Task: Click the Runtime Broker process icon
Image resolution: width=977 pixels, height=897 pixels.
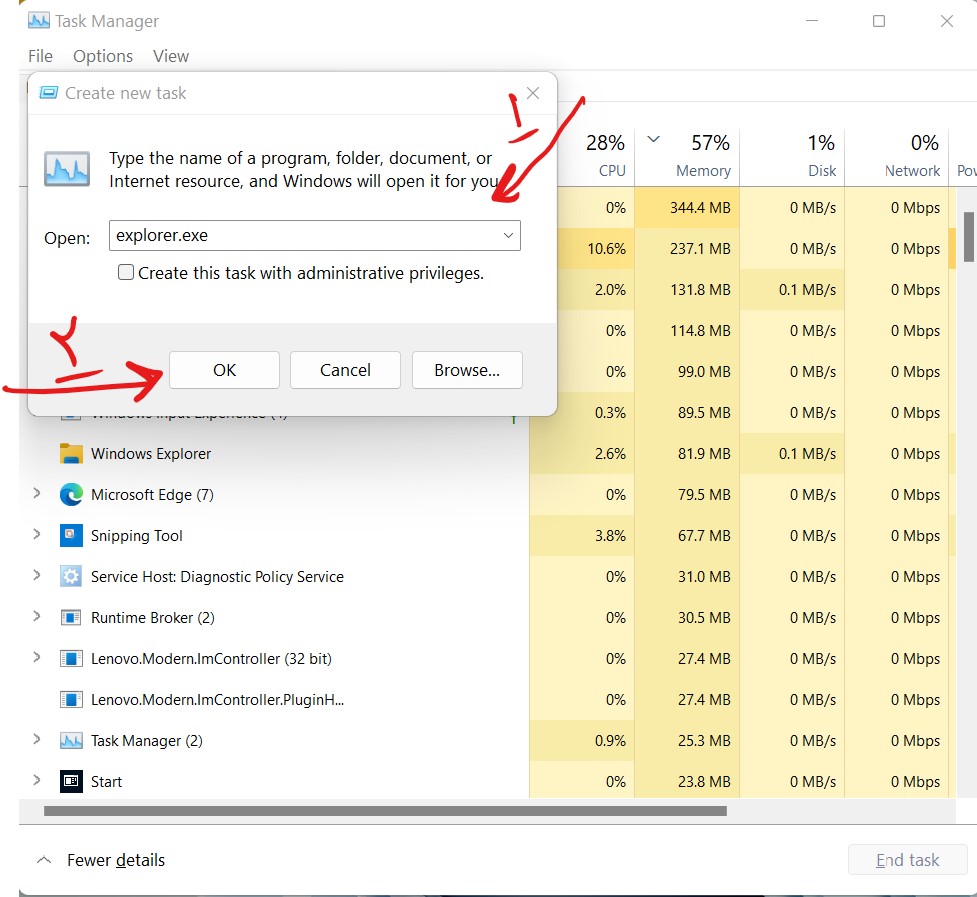Action: click(x=71, y=618)
